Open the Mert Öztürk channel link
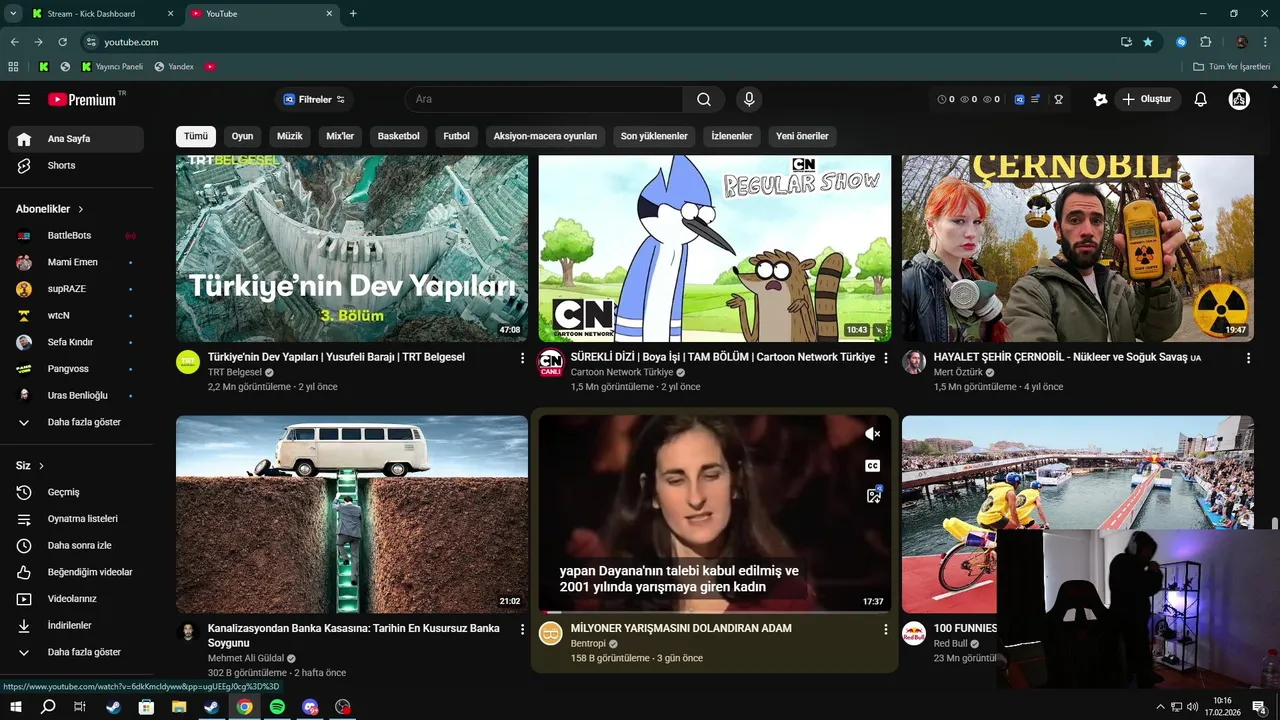Viewport: 1280px width, 720px height. point(958,372)
